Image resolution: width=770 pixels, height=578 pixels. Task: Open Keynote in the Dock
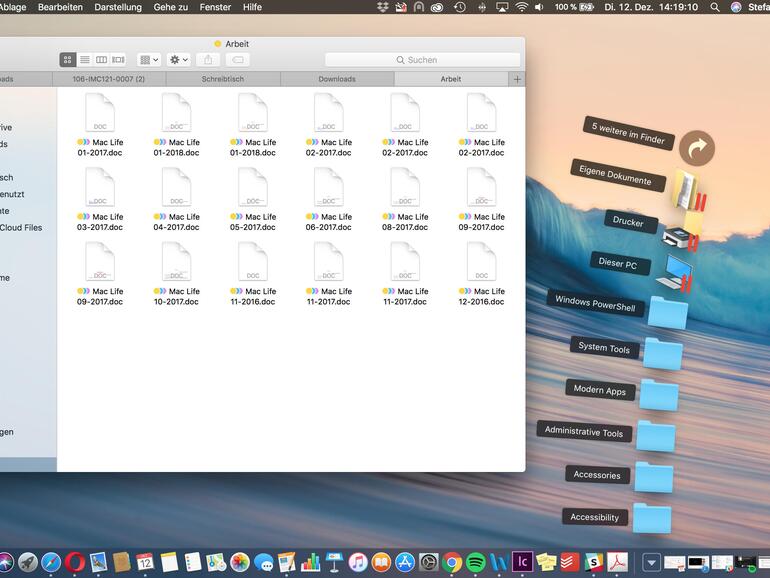334,562
